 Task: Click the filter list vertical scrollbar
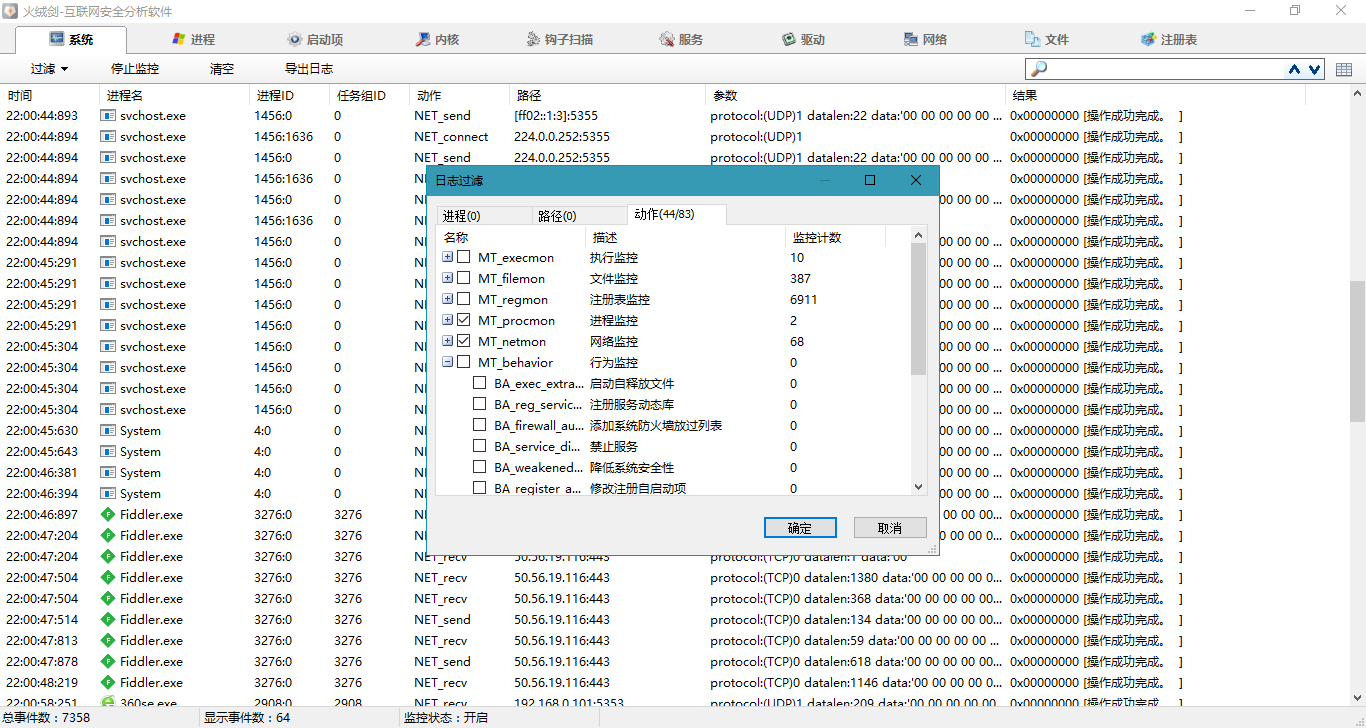tap(919, 310)
